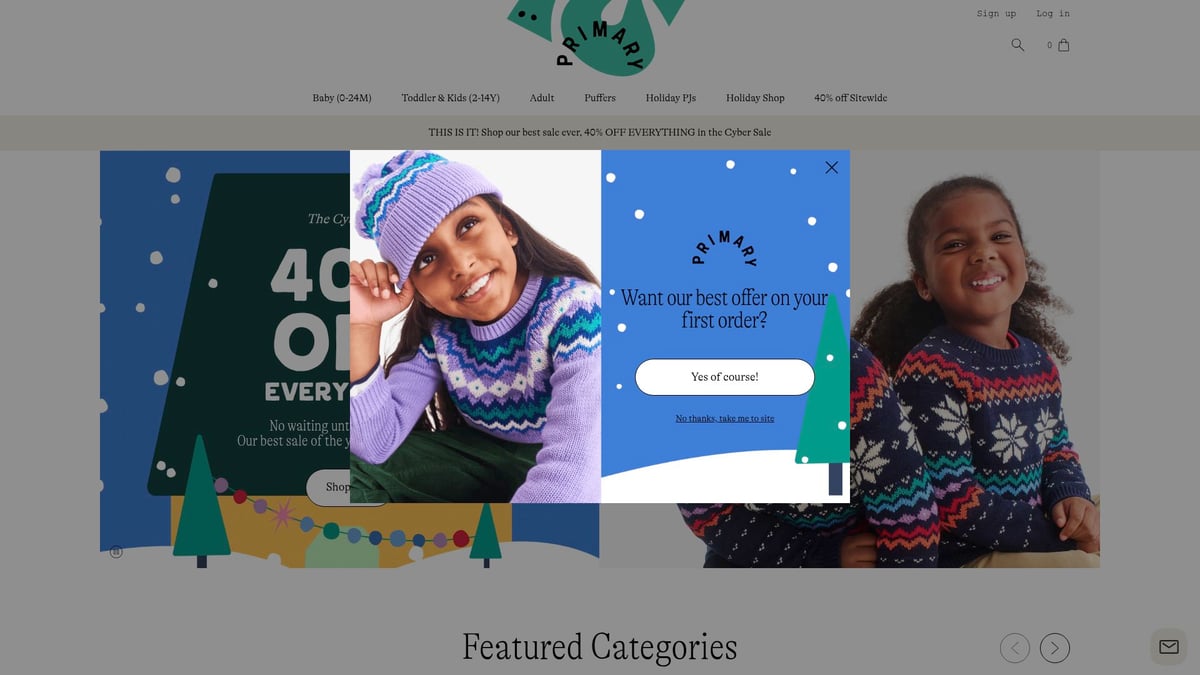1200x675 pixels.
Task: Select Puffers in navigation
Action: click(x=600, y=98)
